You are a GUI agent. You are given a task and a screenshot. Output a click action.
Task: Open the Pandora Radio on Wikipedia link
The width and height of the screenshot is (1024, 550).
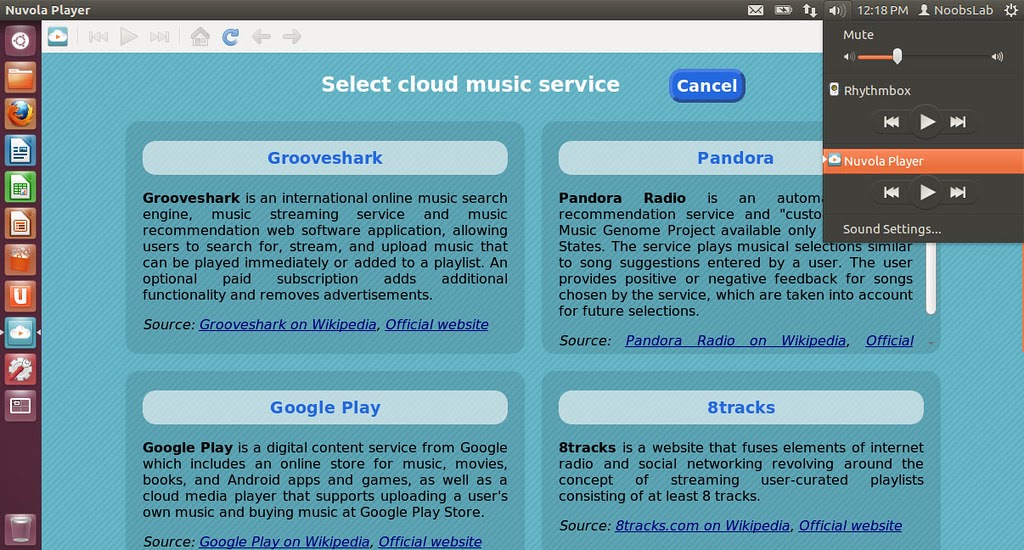coord(735,340)
